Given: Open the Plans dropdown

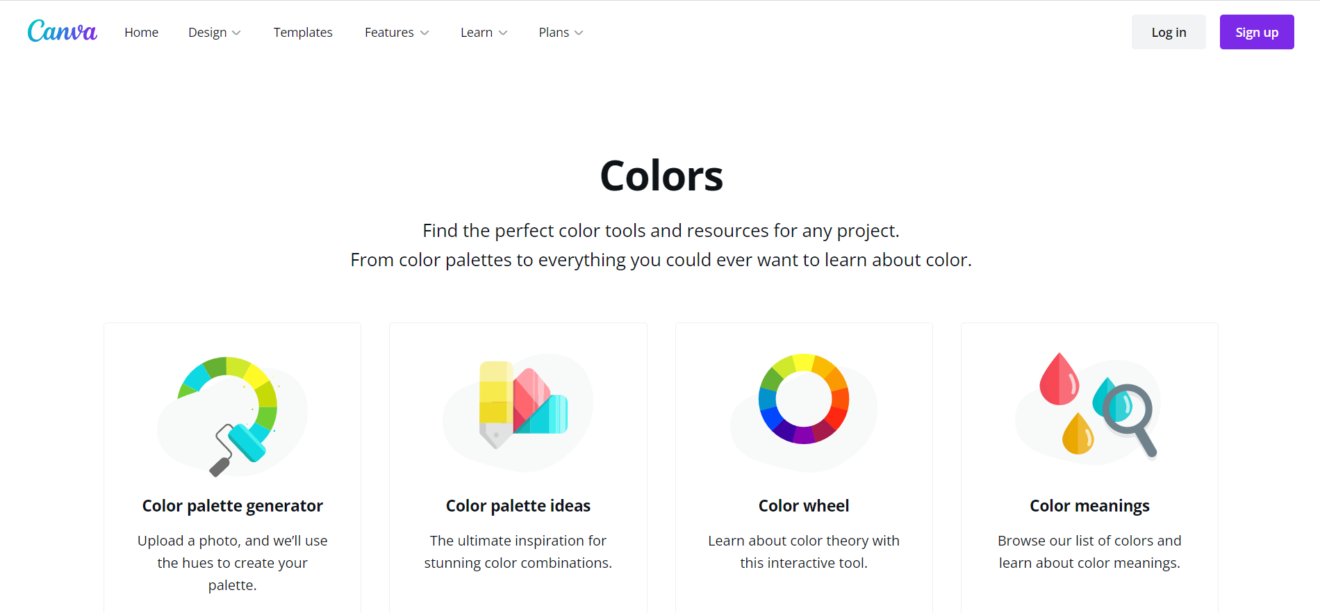Looking at the screenshot, I should coord(560,33).
